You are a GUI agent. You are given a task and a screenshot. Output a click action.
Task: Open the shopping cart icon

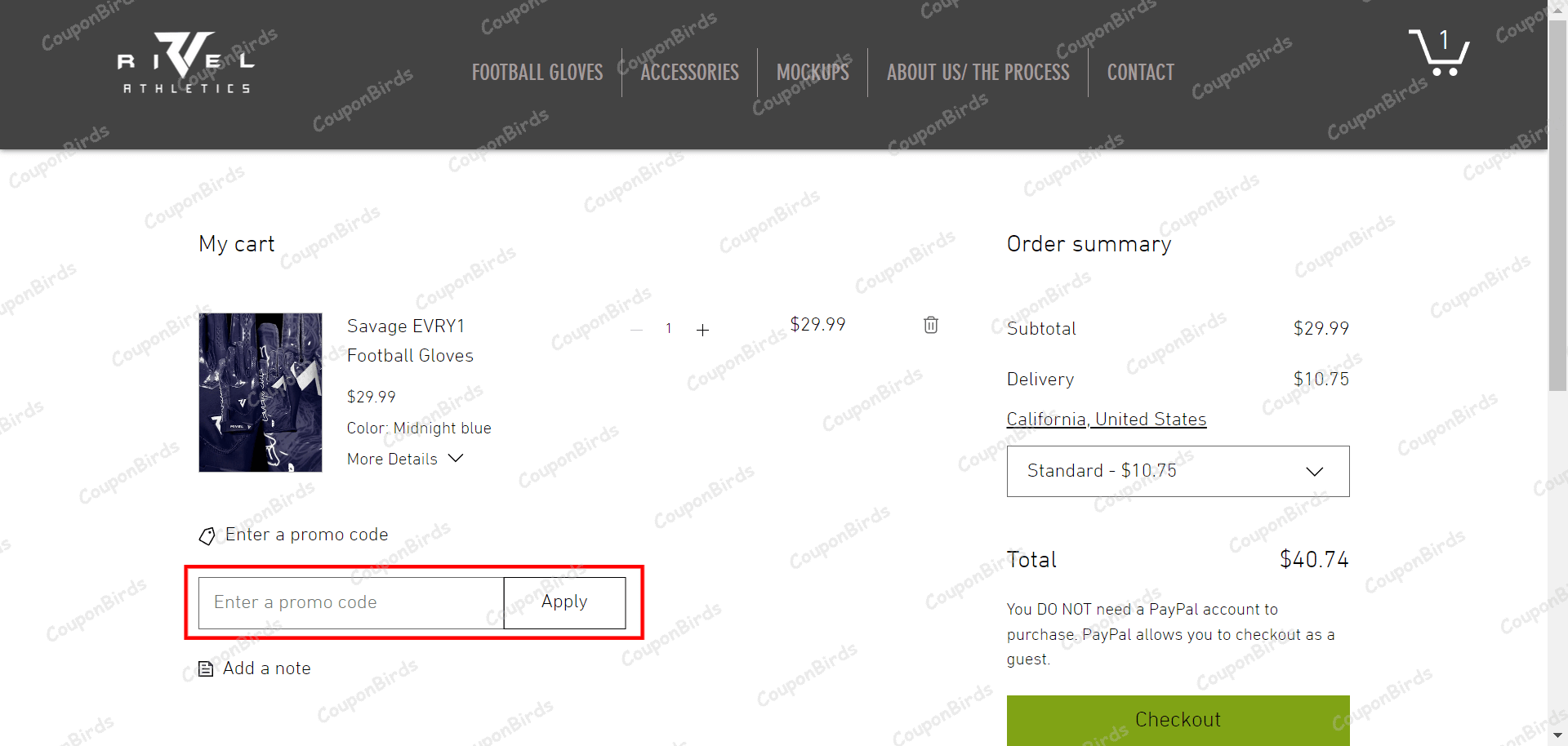point(1440,51)
